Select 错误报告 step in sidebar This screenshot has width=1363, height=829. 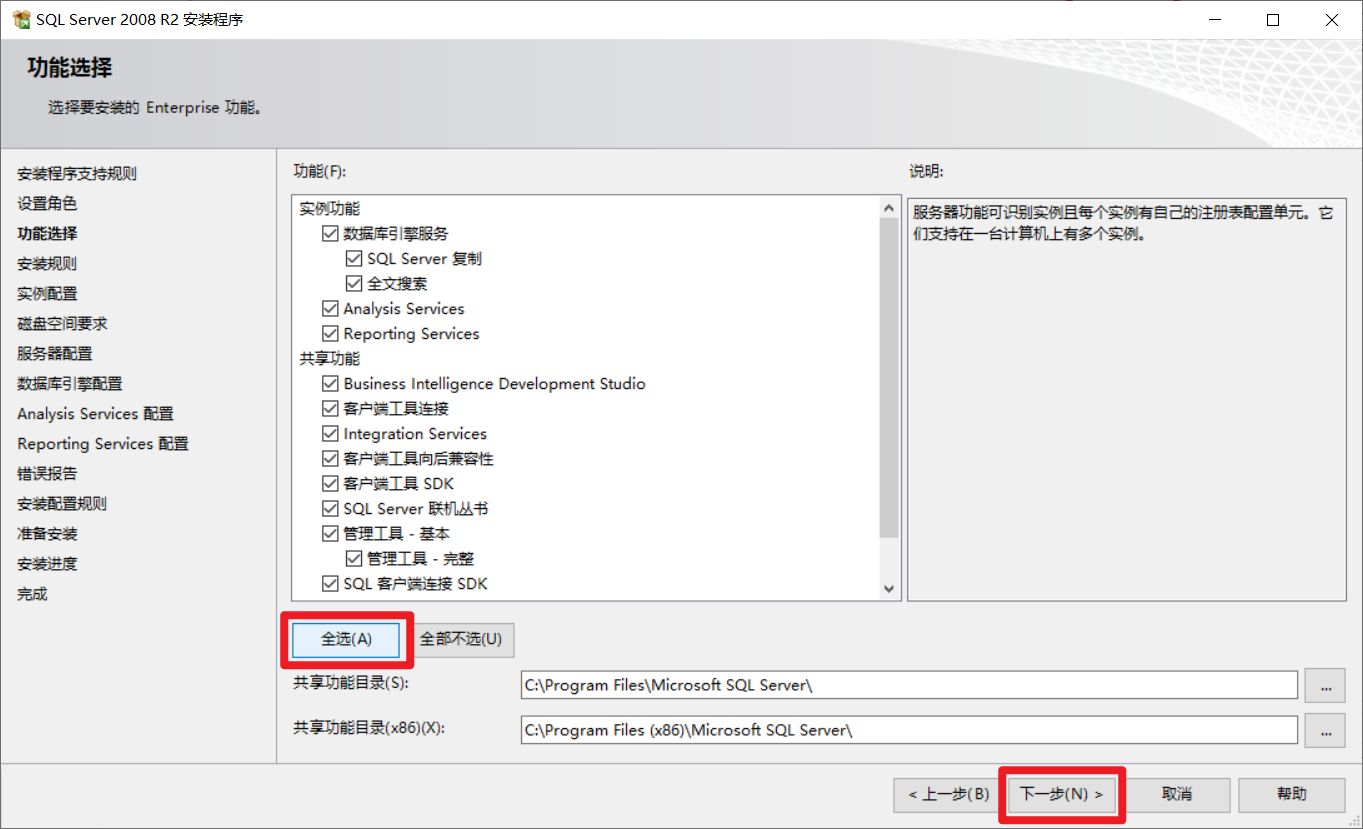coord(47,474)
